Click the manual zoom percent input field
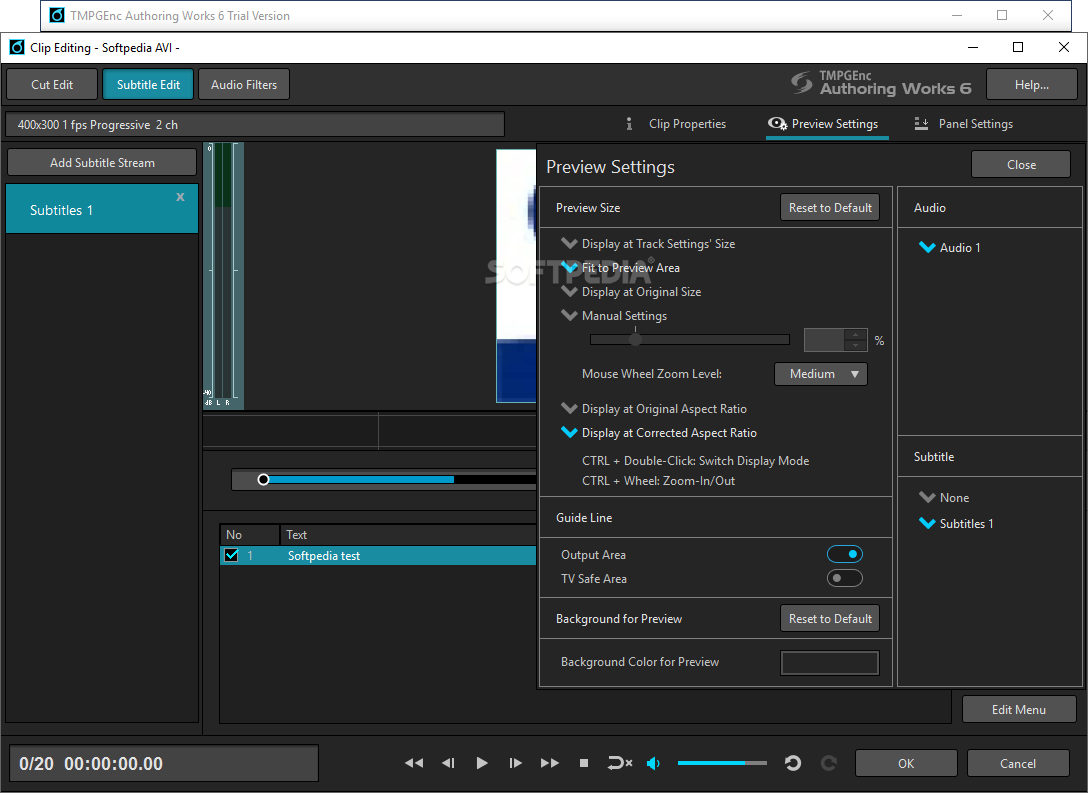1088x793 pixels. pos(824,340)
